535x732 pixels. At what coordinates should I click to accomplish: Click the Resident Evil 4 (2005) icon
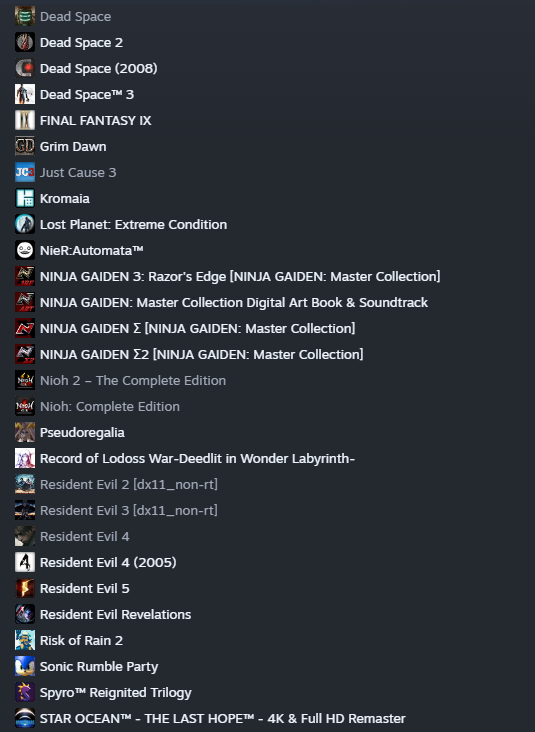coord(25,563)
